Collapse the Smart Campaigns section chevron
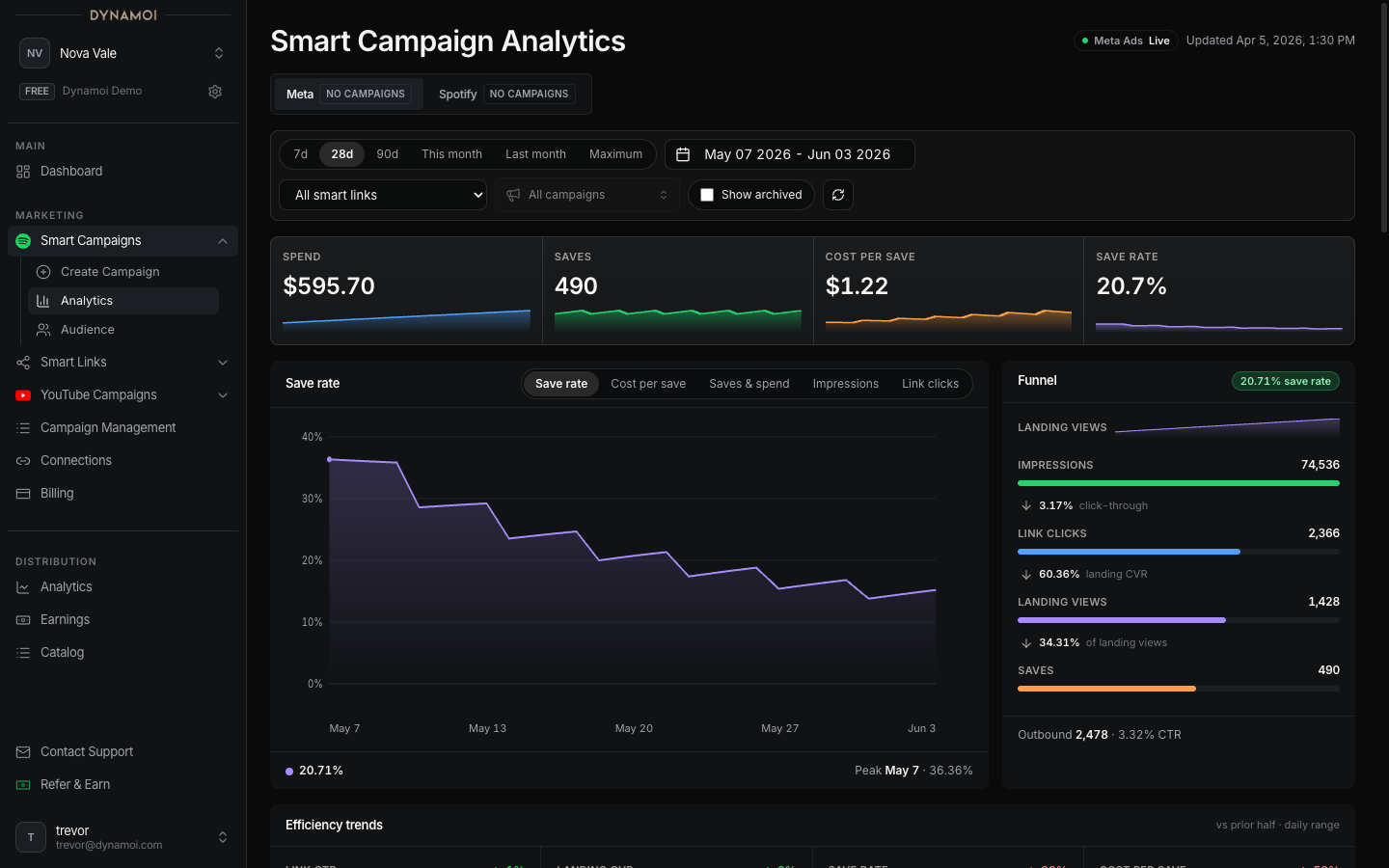This screenshot has width=1389, height=868. pos(223,241)
